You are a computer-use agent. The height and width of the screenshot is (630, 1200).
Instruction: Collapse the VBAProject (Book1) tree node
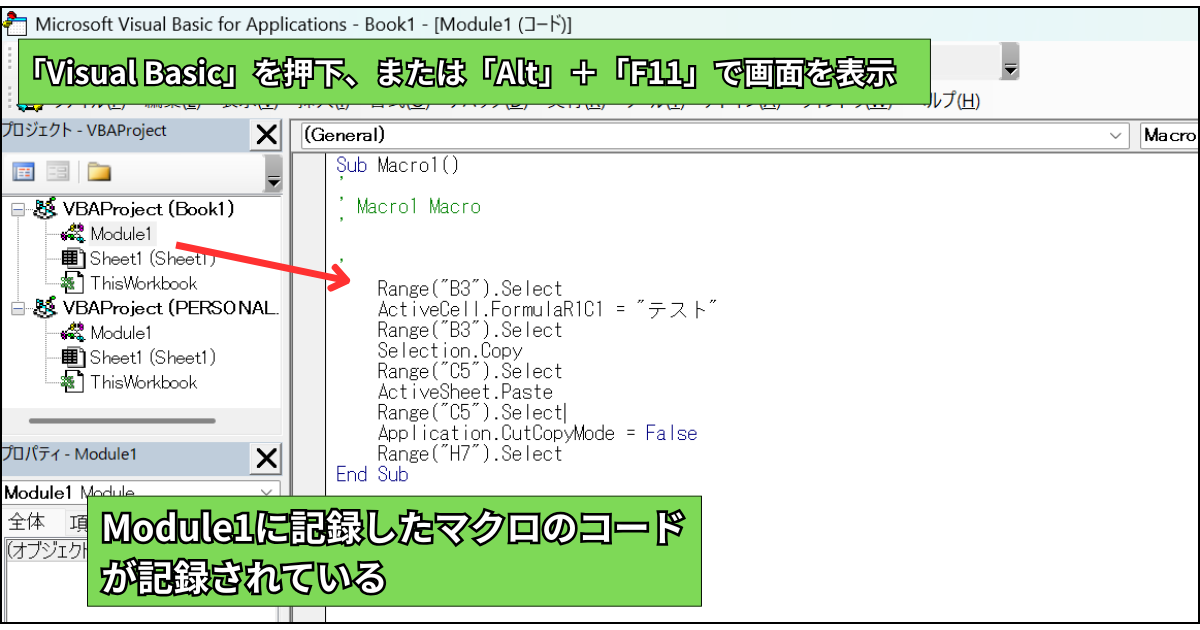[17, 209]
